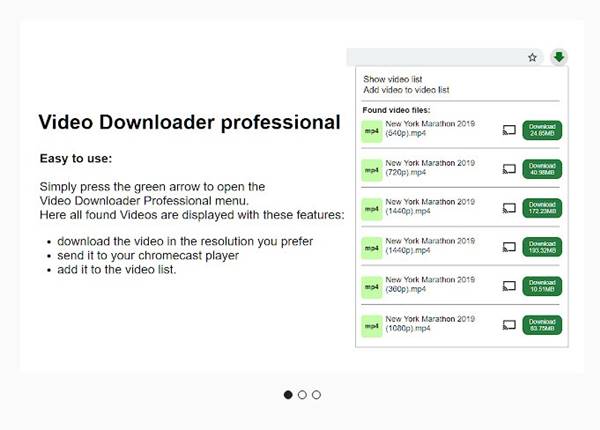This screenshot has width=600, height=430.
Task: Click the mp4 icon of the 640p file
Action: [x=371, y=130]
